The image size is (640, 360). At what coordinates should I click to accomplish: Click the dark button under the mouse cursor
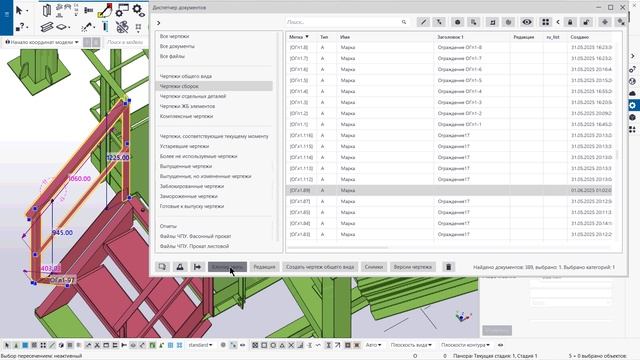227,267
